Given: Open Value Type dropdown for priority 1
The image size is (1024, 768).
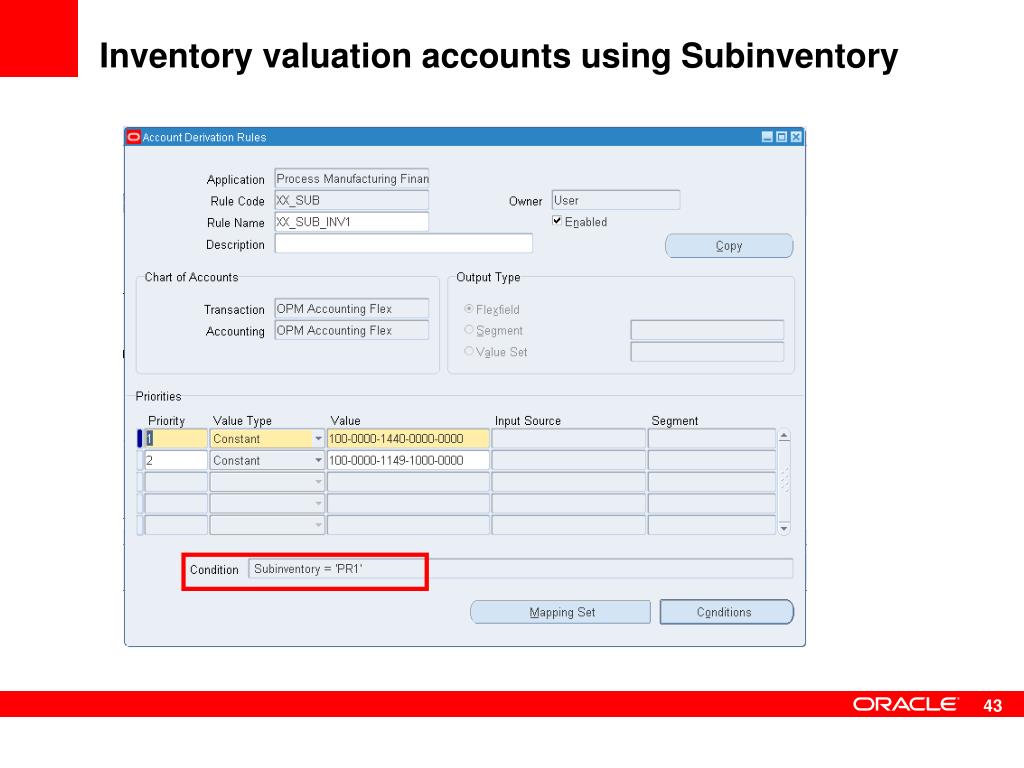Looking at the screenshot, I should tap(318, 439).
